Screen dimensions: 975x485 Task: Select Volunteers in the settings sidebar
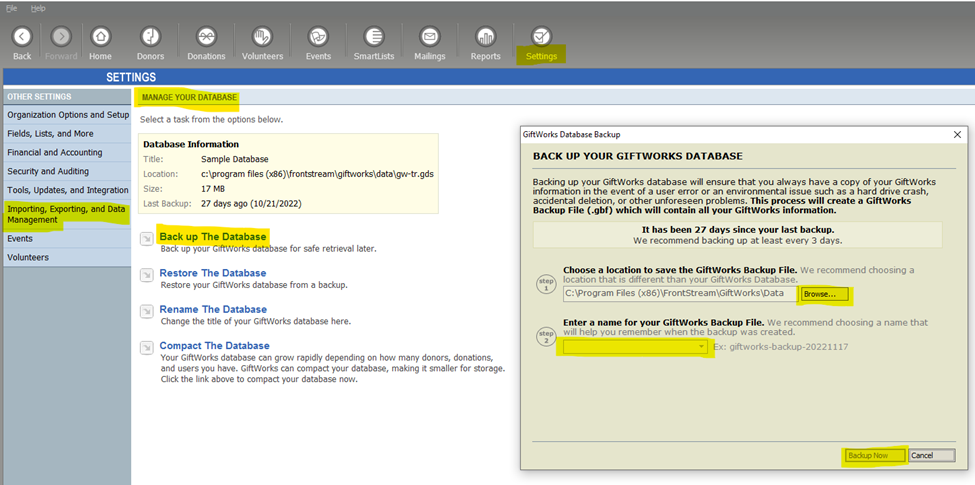67,257
